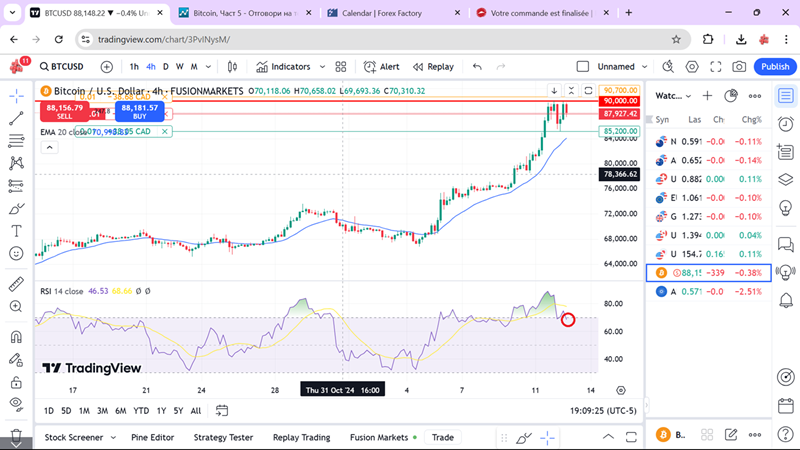Screen dimensions: 800x450
Task: Open the Replay Trading tab
Action: tap(302, 438)
